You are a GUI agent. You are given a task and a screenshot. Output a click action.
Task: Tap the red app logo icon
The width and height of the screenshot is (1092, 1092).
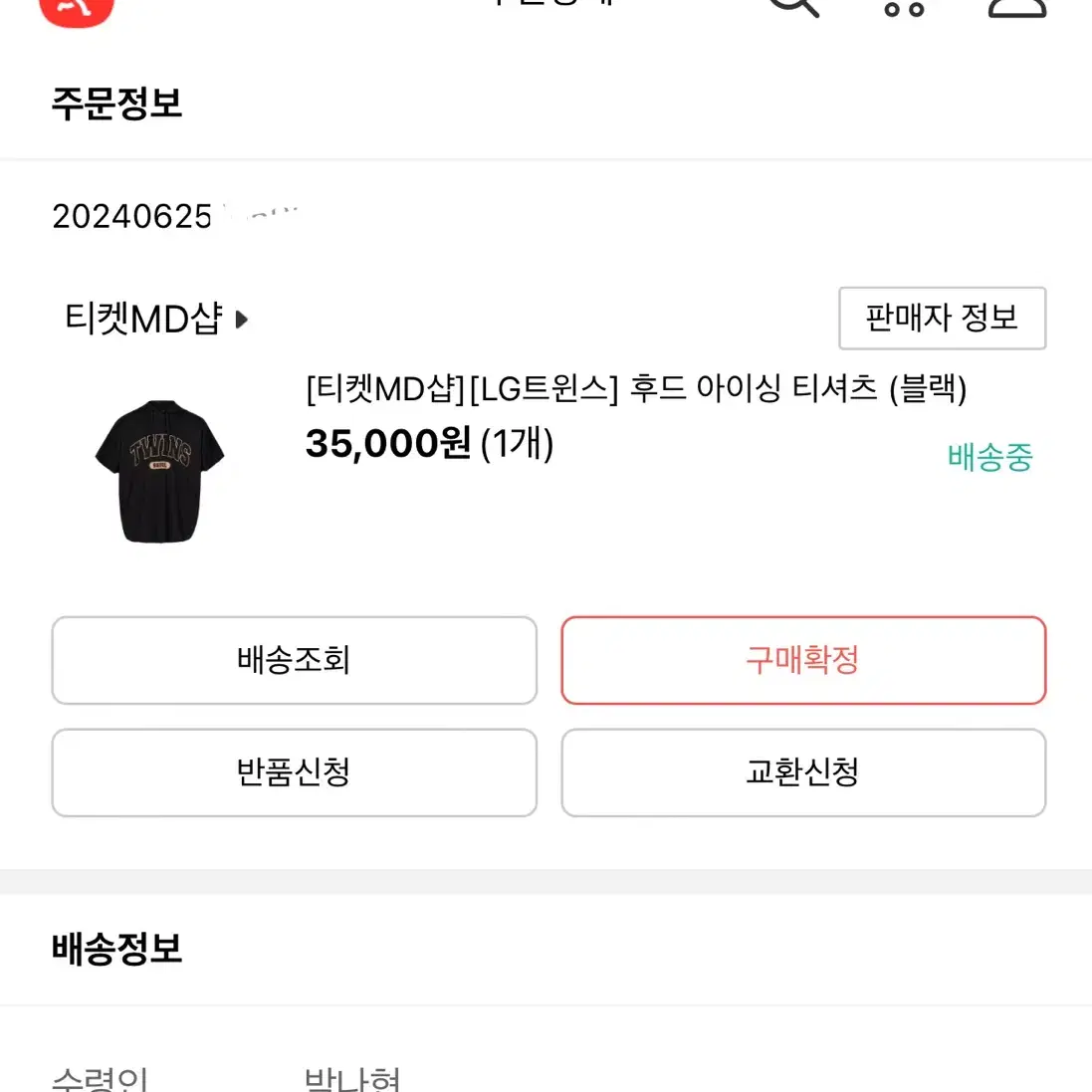(77, 10)
